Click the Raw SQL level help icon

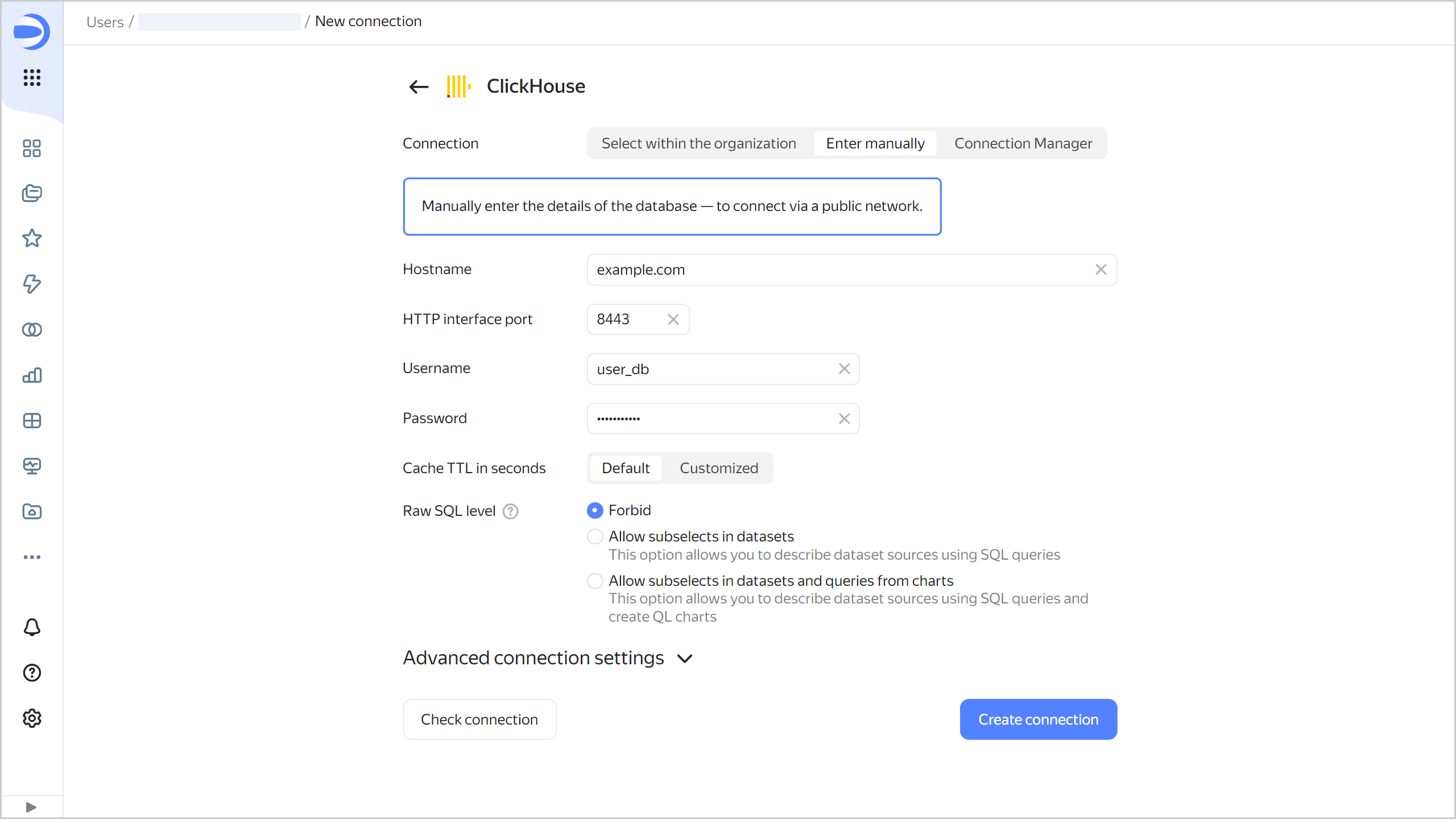[x=510, y=511]
